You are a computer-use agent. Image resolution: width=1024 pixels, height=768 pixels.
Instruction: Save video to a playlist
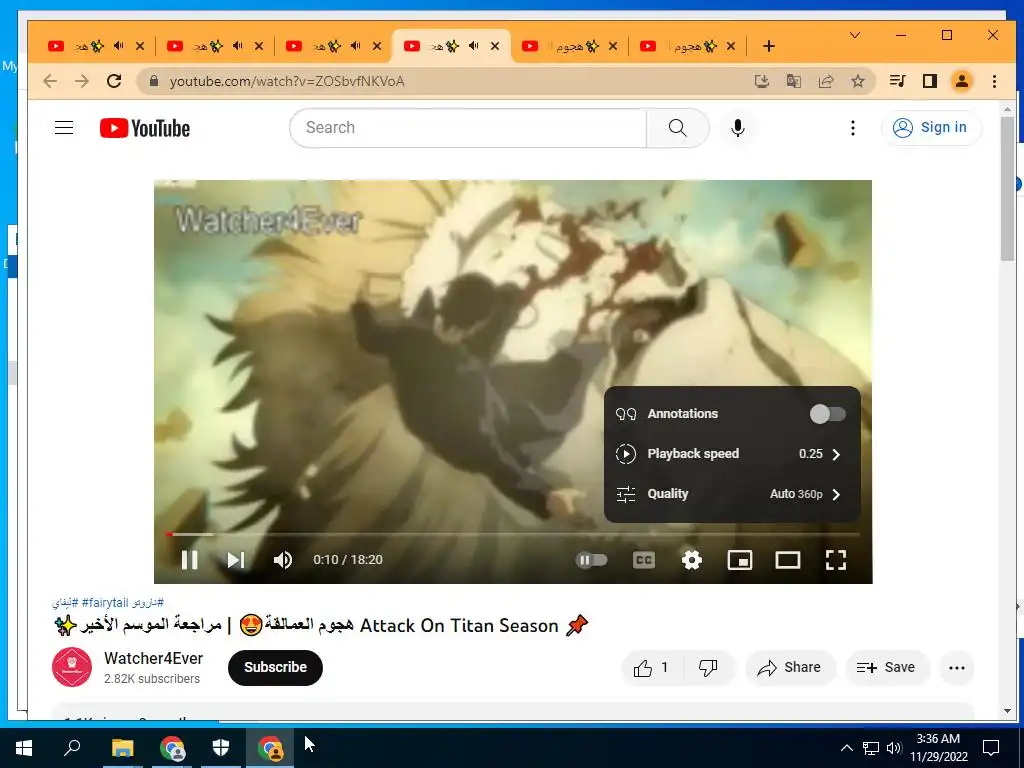(886, 667)
